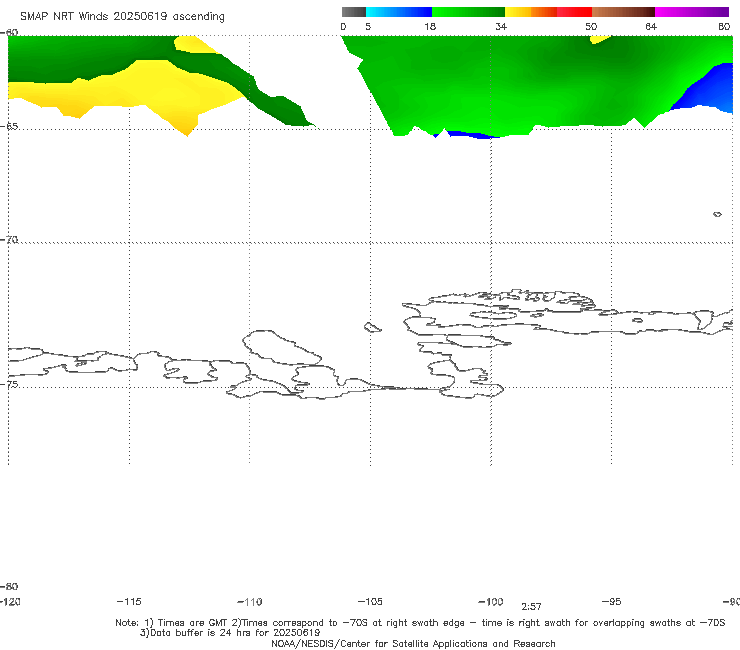Click the '-100' longitude axis label

pyautogui.click(x=491, y=602)
